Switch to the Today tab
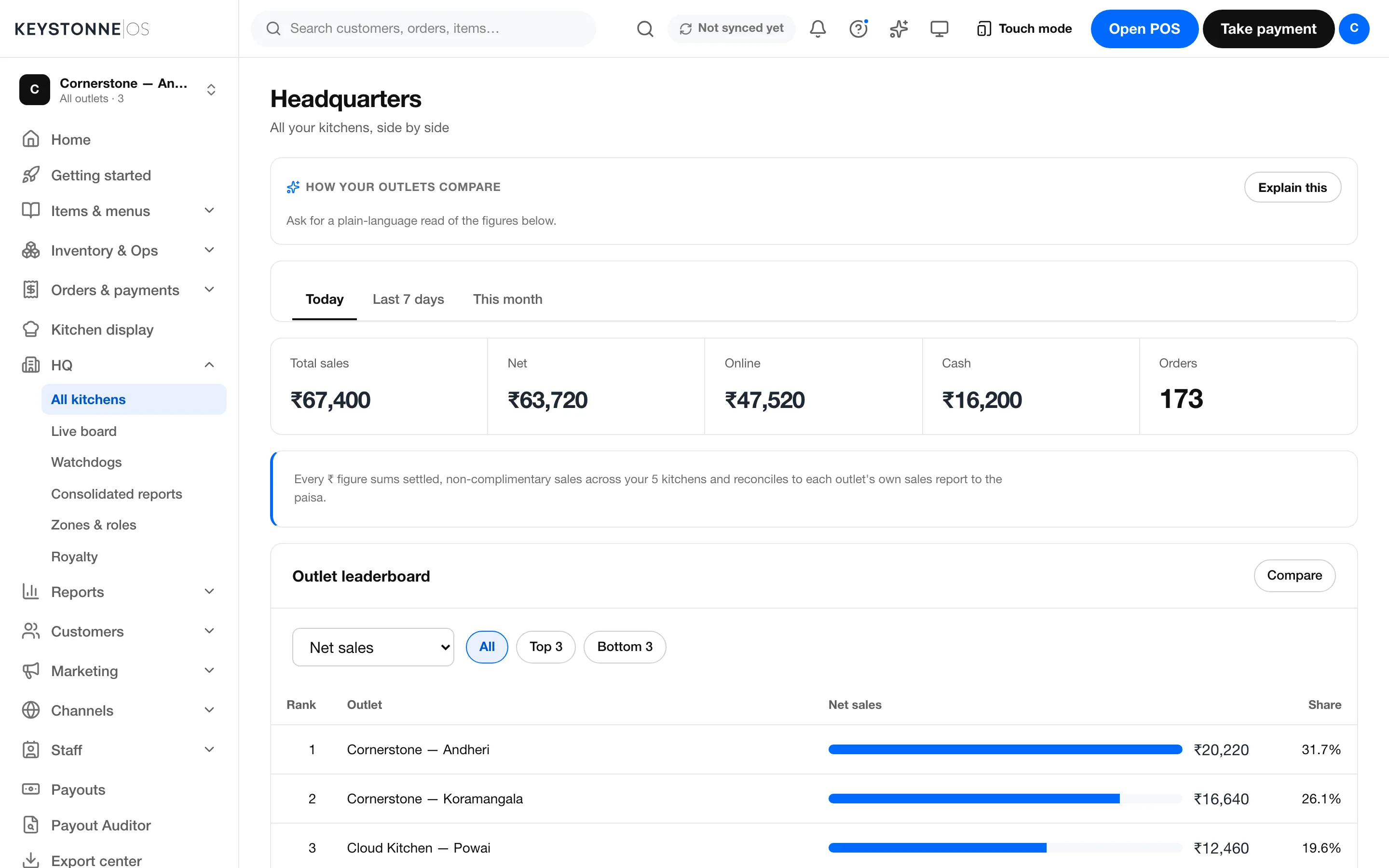1389x868 pixels. point(324,299)
